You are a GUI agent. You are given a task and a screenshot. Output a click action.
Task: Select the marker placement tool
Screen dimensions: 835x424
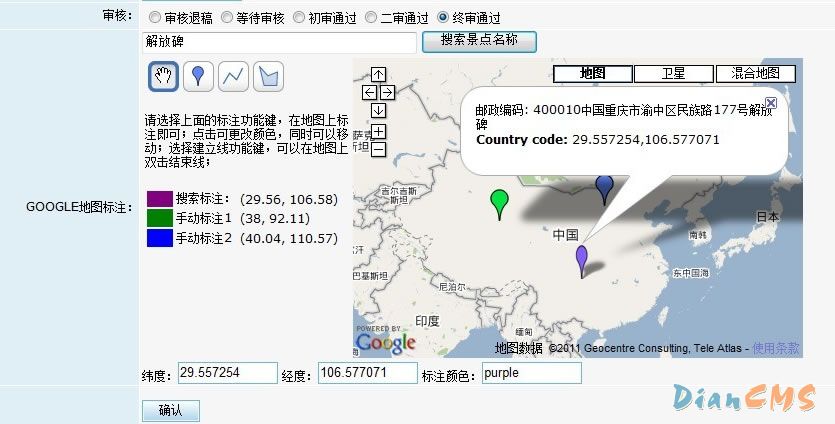coord(199,75)
